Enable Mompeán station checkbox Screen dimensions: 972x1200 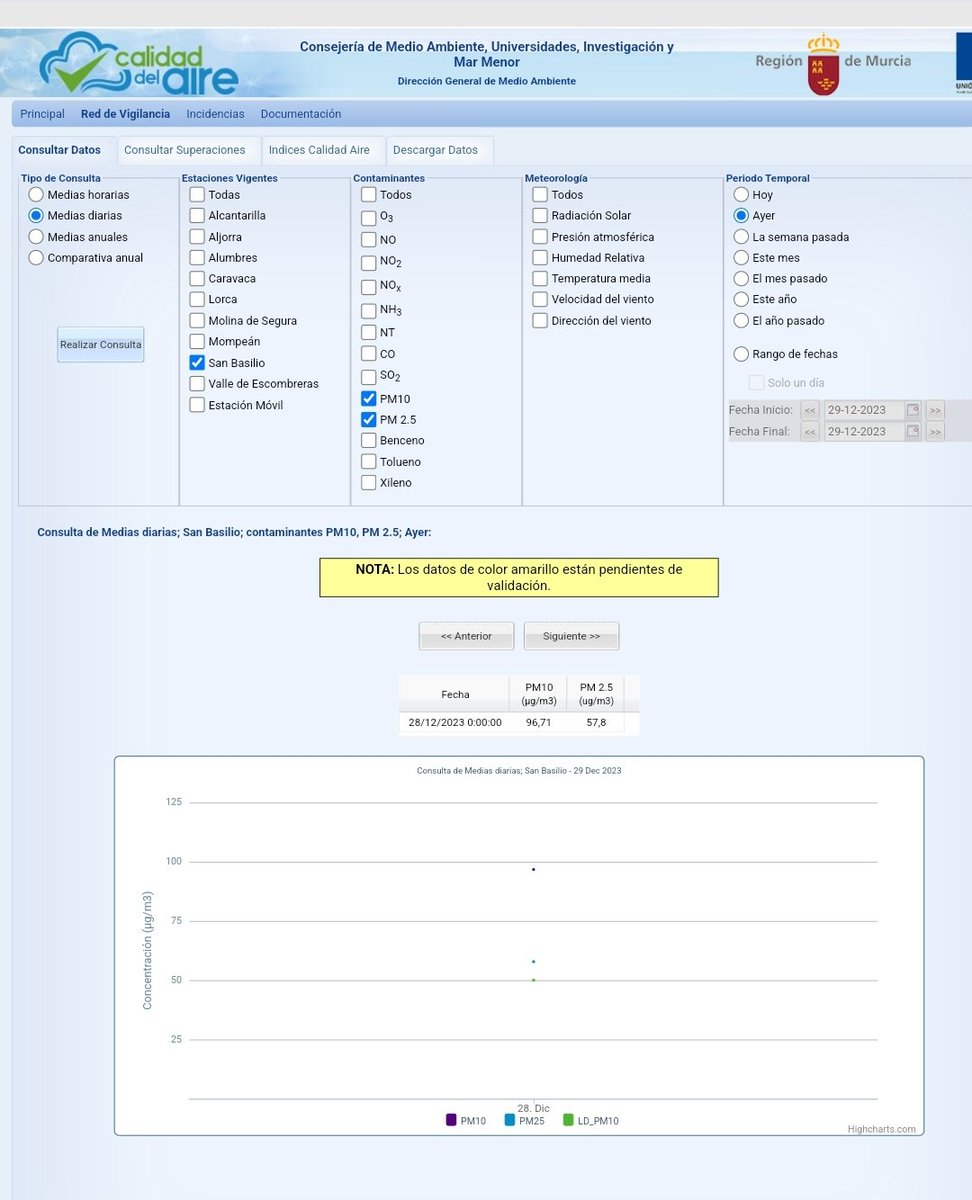(x=198, y=342)
